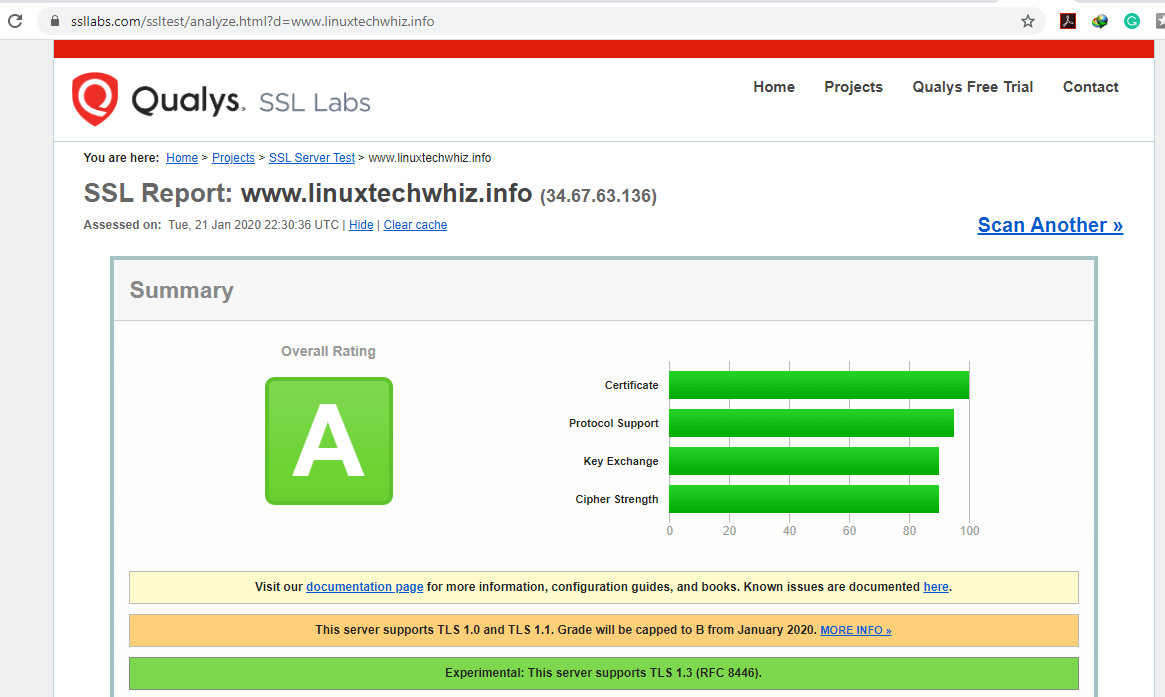Screen dimensions: 1165x697
Task: Click the padlock site security icon
Action: pos(54,21)
